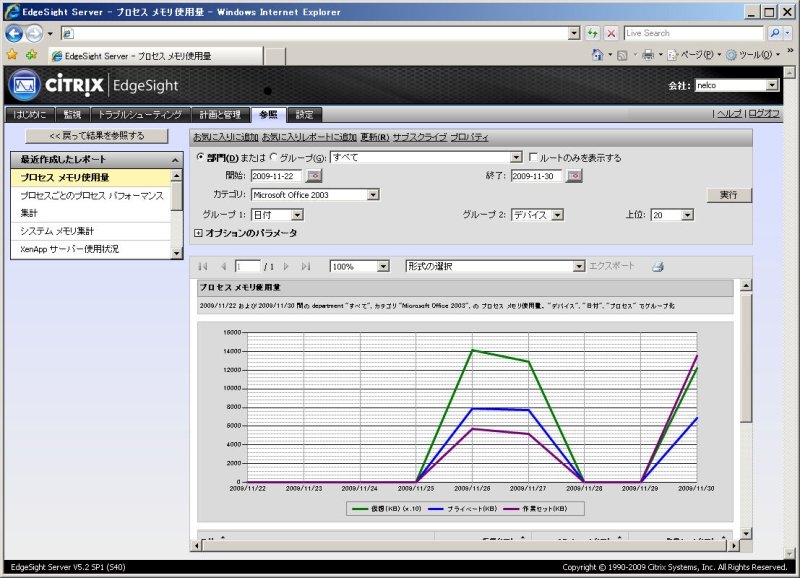The width and height of the screenshot is (800, 578).
Task: Click the Add to Favorites icon
Action: click(x=32, y=55)
